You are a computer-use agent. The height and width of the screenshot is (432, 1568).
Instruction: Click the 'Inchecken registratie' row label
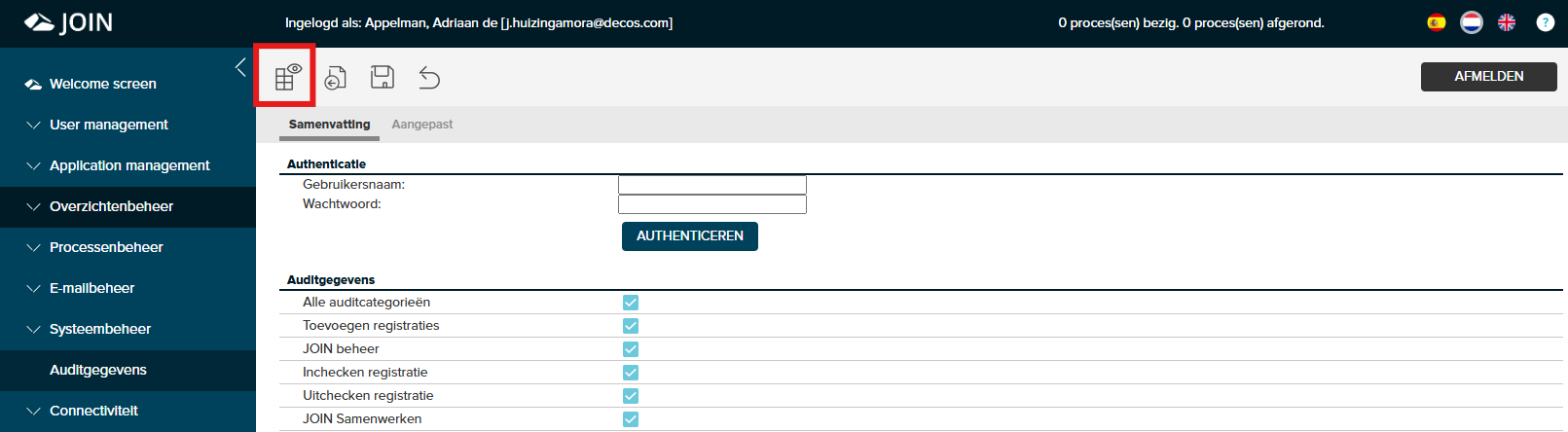point(365,373)
